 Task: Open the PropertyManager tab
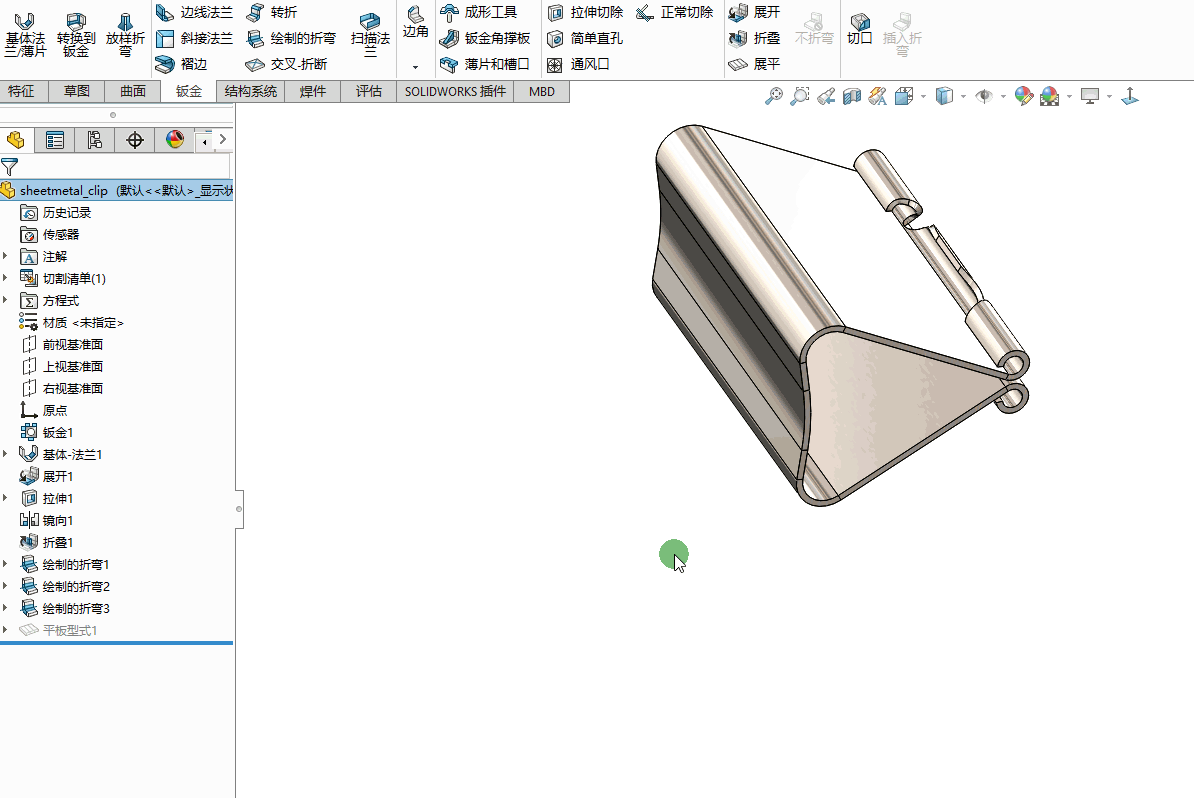click(x=55, y=140)
